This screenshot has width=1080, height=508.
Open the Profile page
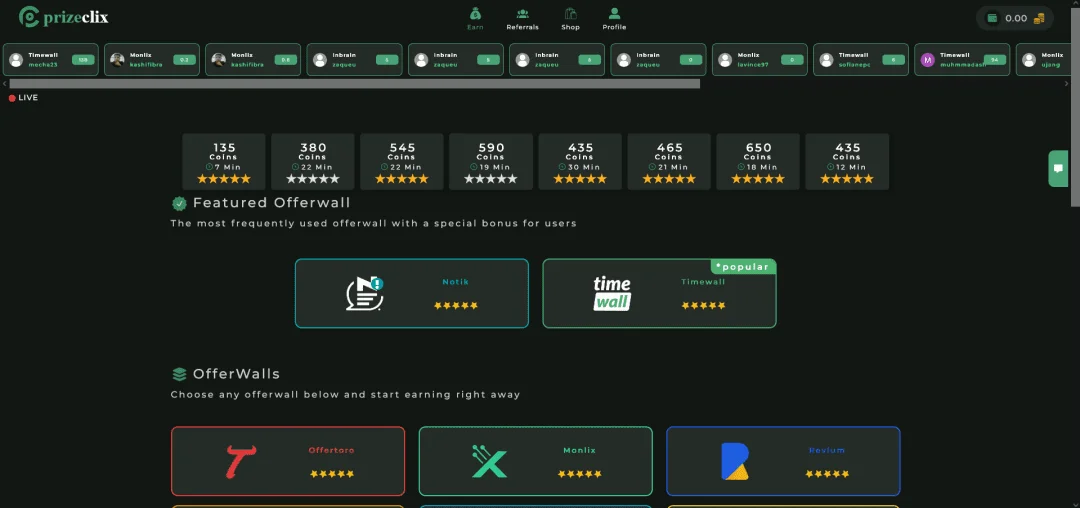tap(614, 19)
